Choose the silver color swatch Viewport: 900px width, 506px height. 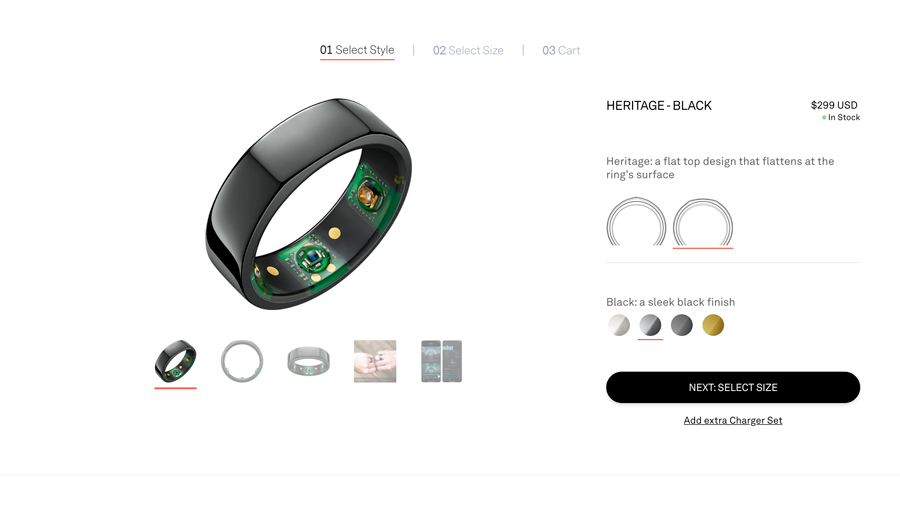[619, 325]
